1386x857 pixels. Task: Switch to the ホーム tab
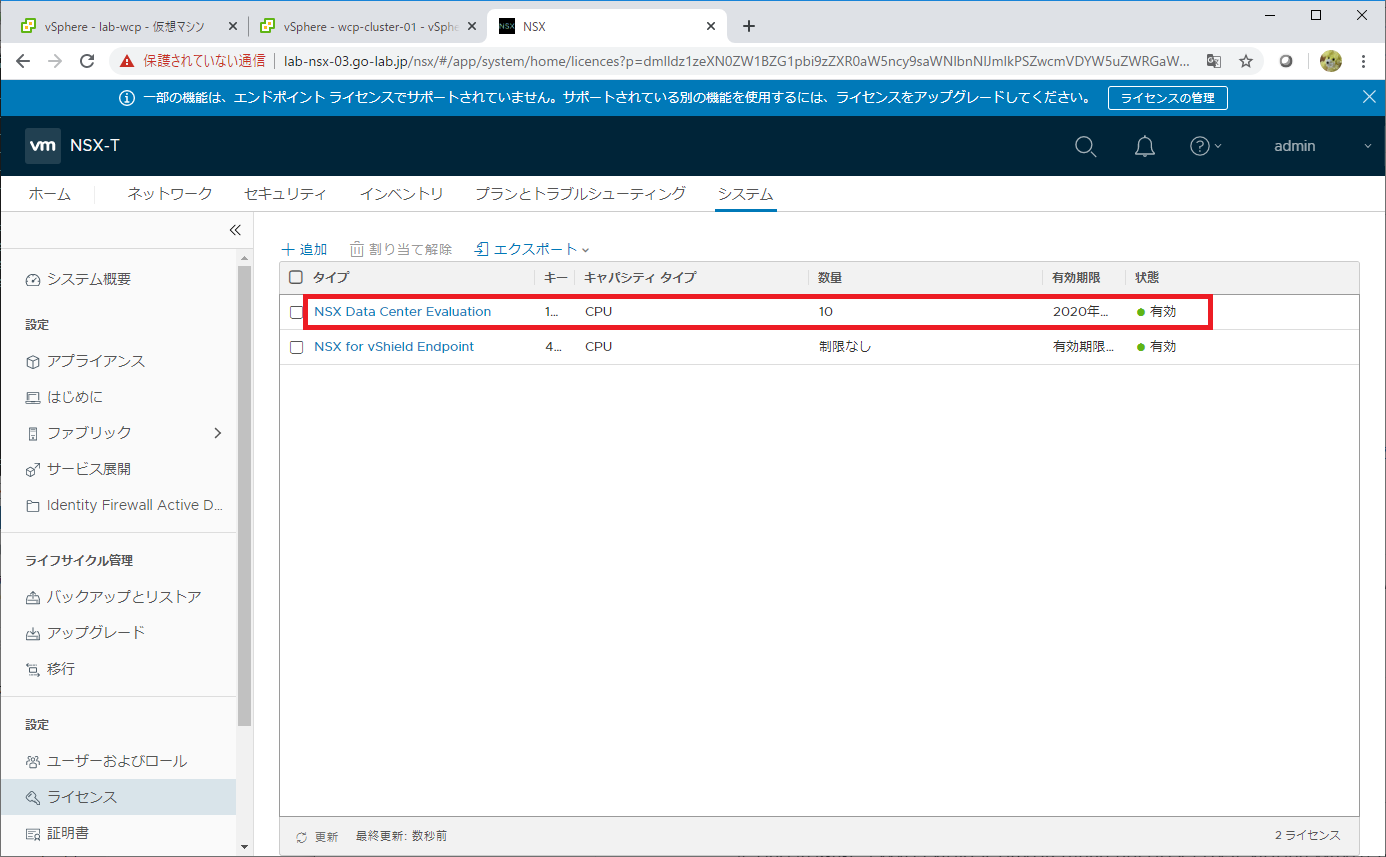click(x=49, y=194)
